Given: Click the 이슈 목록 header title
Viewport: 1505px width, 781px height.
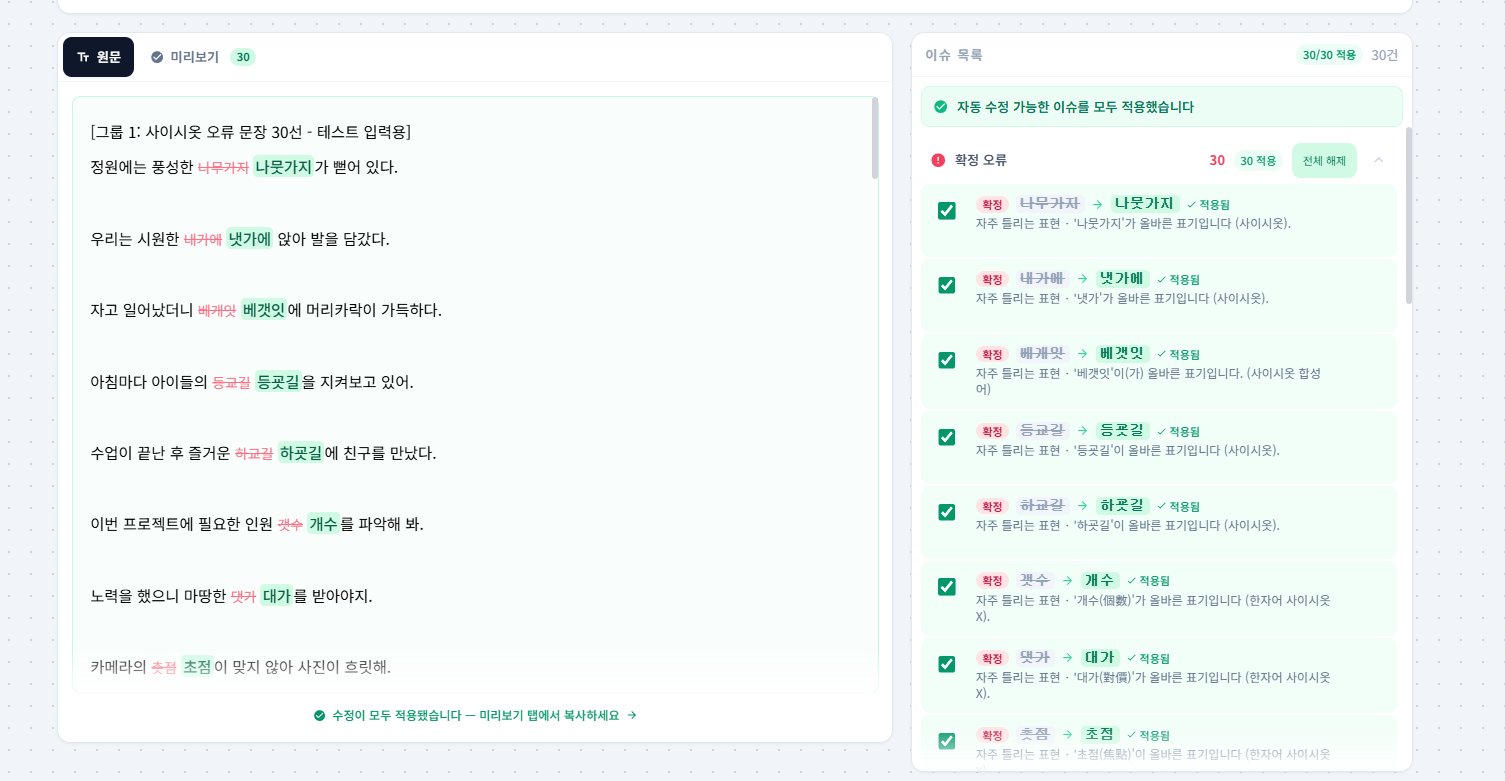Looking at the screenshot, I should pos(953,55).
